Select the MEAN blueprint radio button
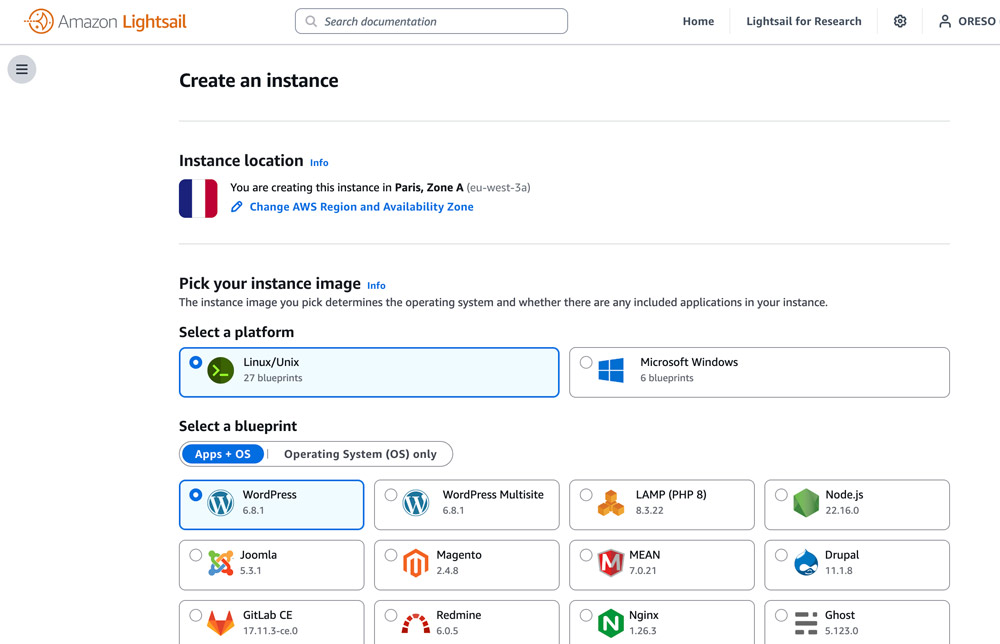The width and height of the screenshot is (1000, 644). (586, 555)
